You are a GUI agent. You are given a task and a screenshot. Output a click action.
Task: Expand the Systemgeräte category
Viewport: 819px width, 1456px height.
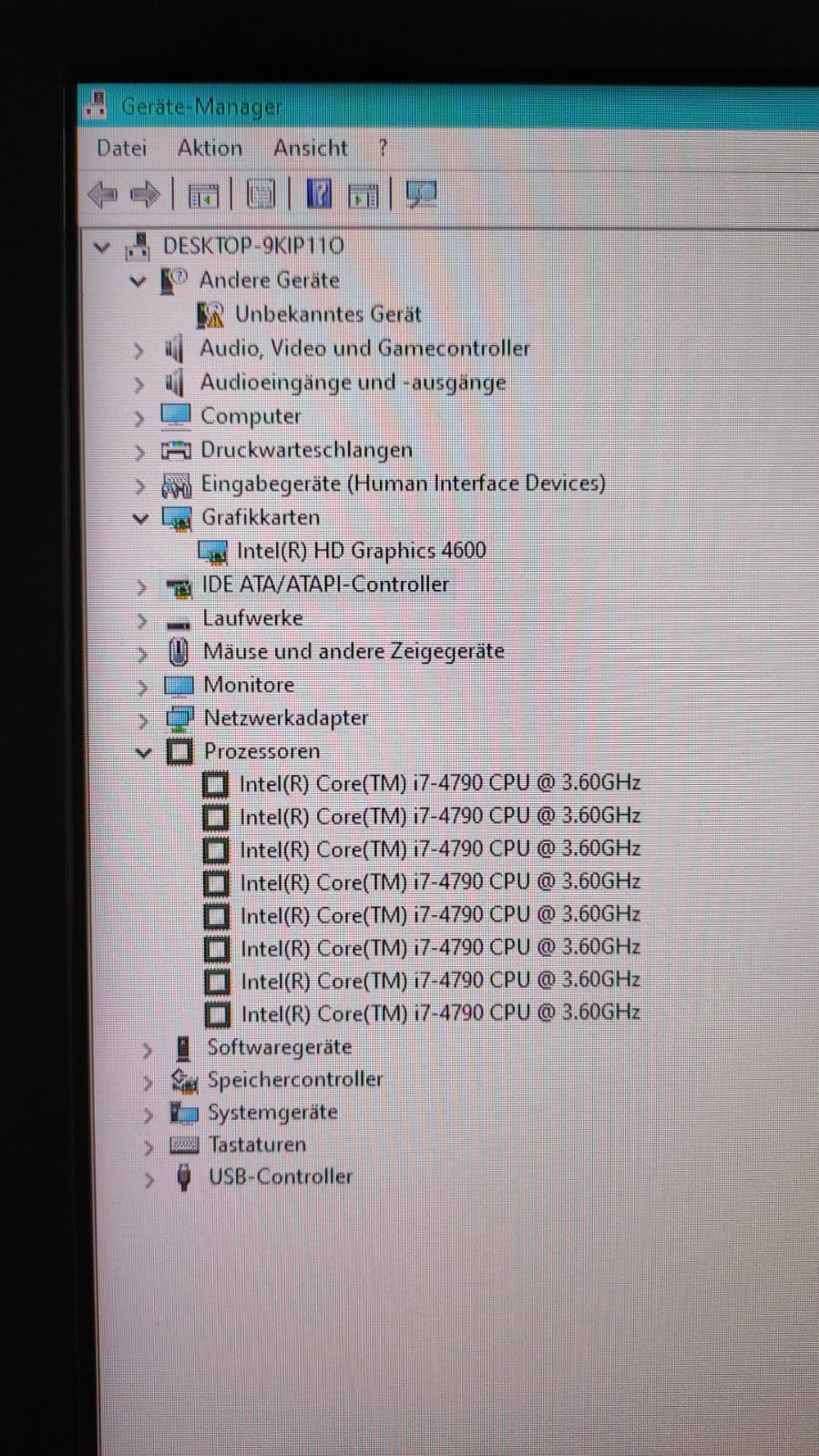(x=148, y=1115)
